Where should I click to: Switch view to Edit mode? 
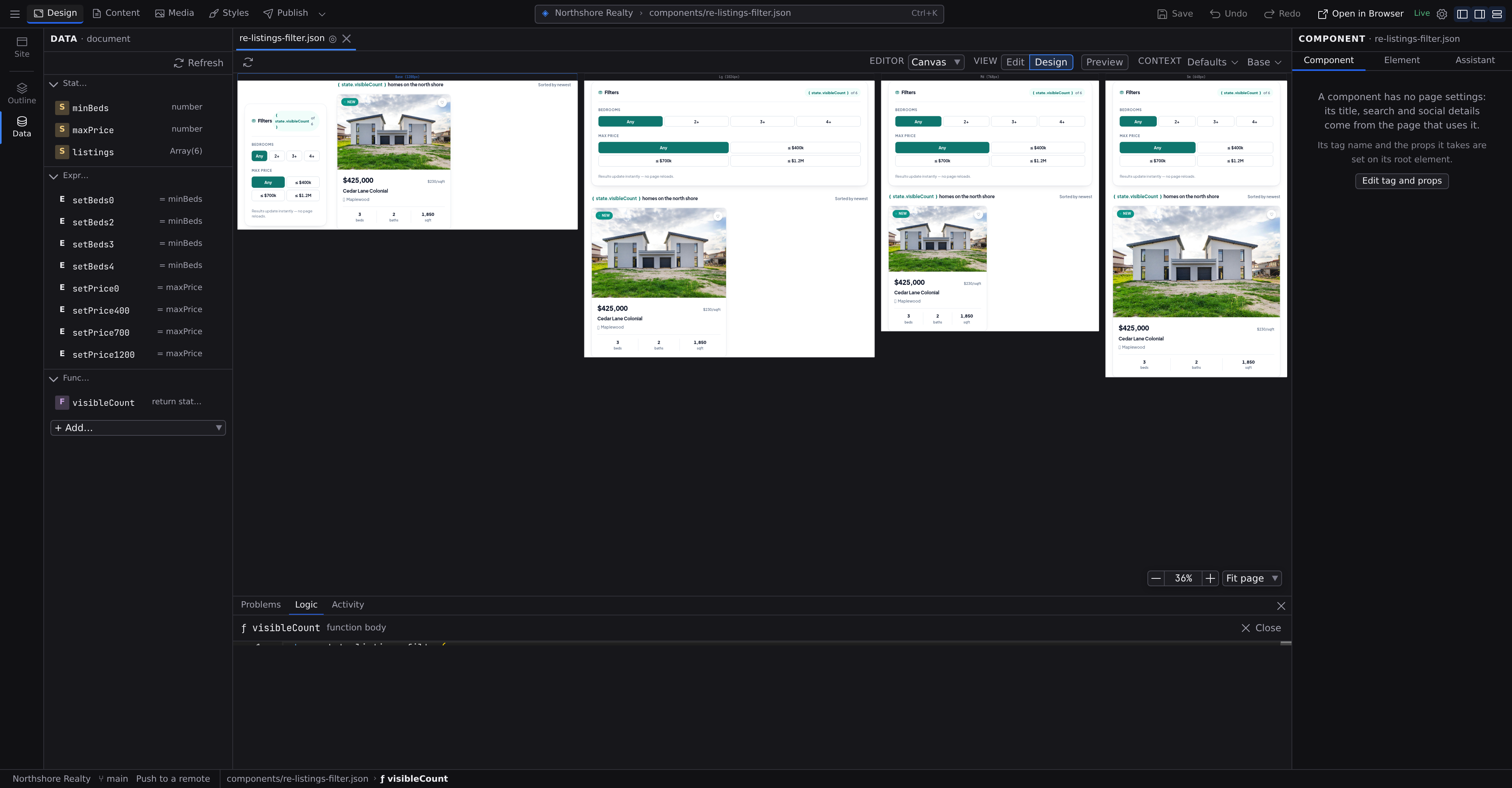click(x=1015, y=62)
